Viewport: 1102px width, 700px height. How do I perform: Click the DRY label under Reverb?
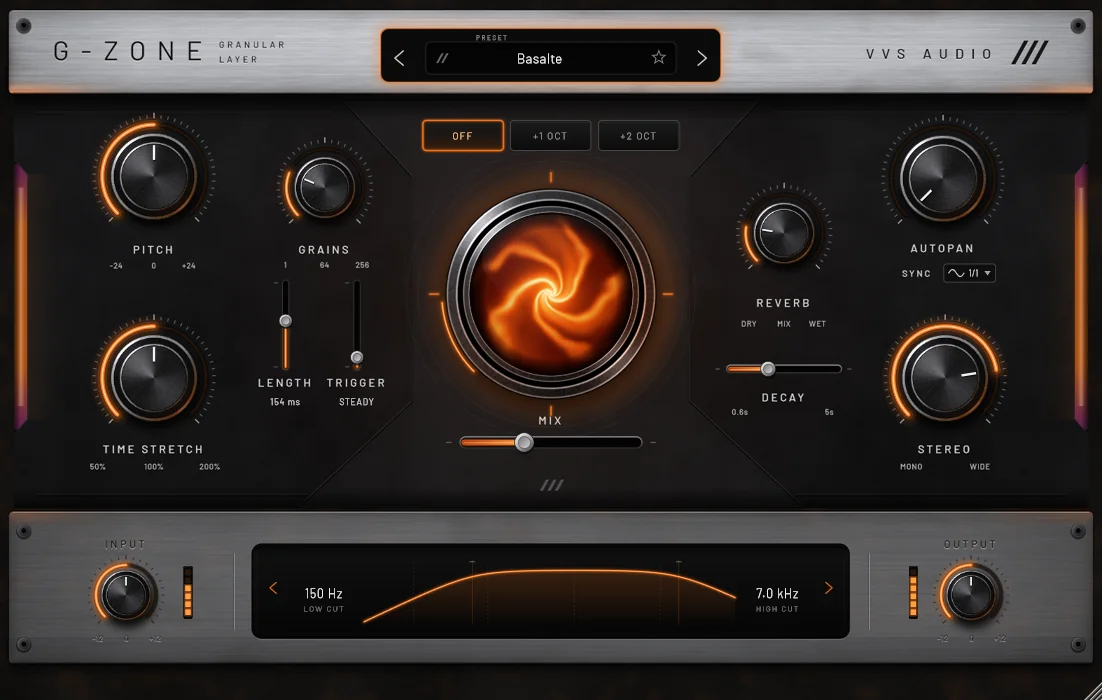coord(749,324)
